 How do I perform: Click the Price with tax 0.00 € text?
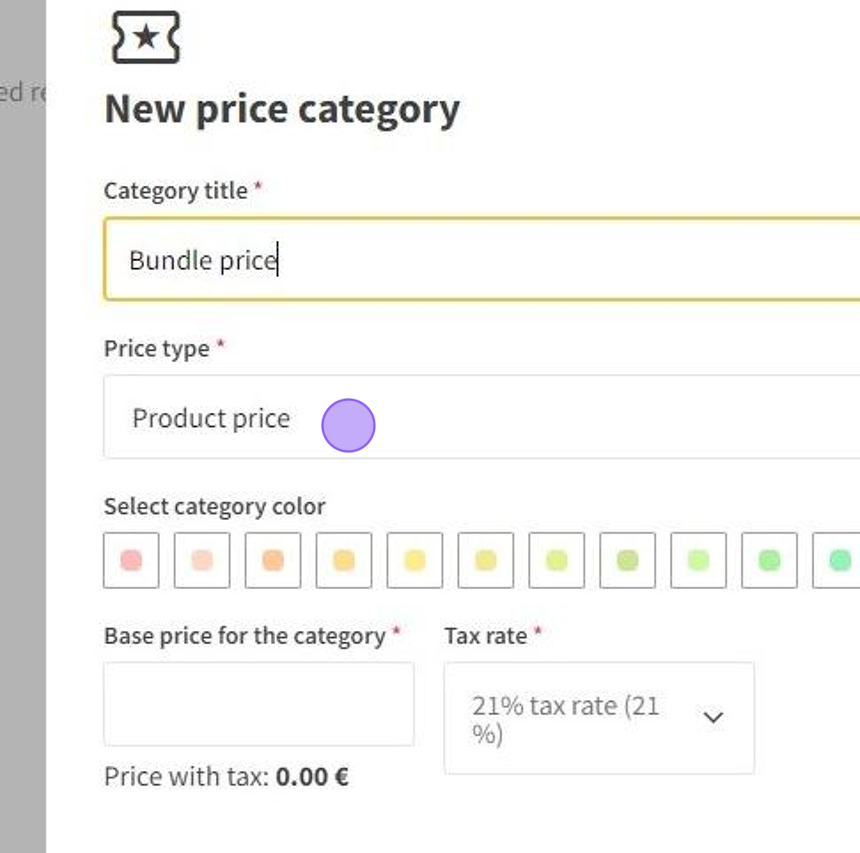pos(226,777)
